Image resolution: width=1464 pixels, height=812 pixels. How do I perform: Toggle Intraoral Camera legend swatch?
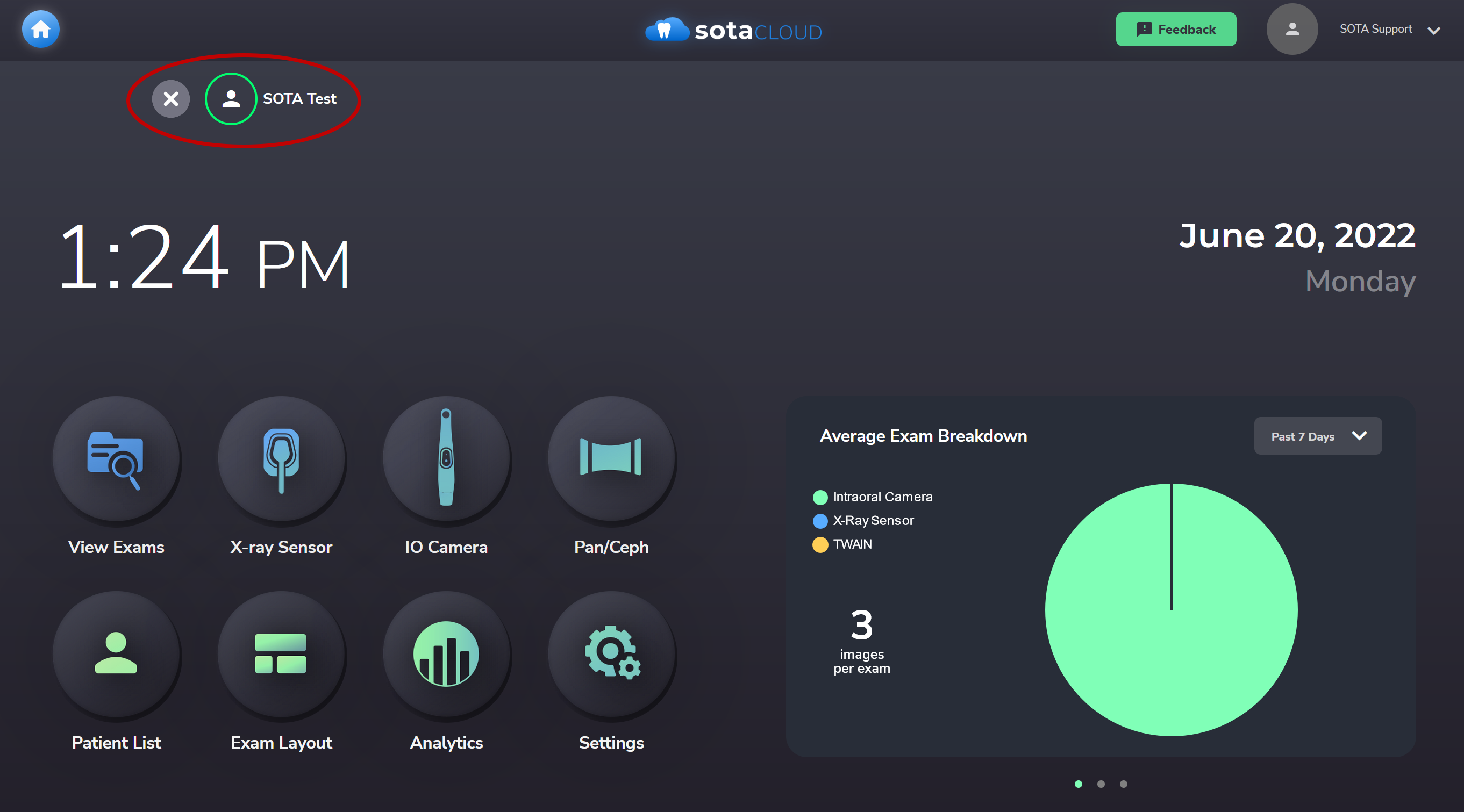[x=819, y=497]
